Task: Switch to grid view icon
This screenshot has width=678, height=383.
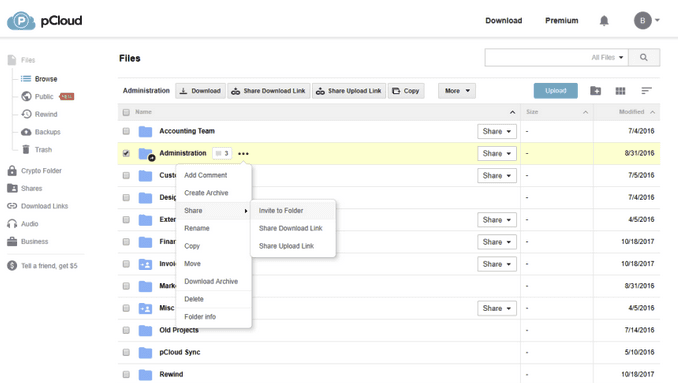Action: 620,91
